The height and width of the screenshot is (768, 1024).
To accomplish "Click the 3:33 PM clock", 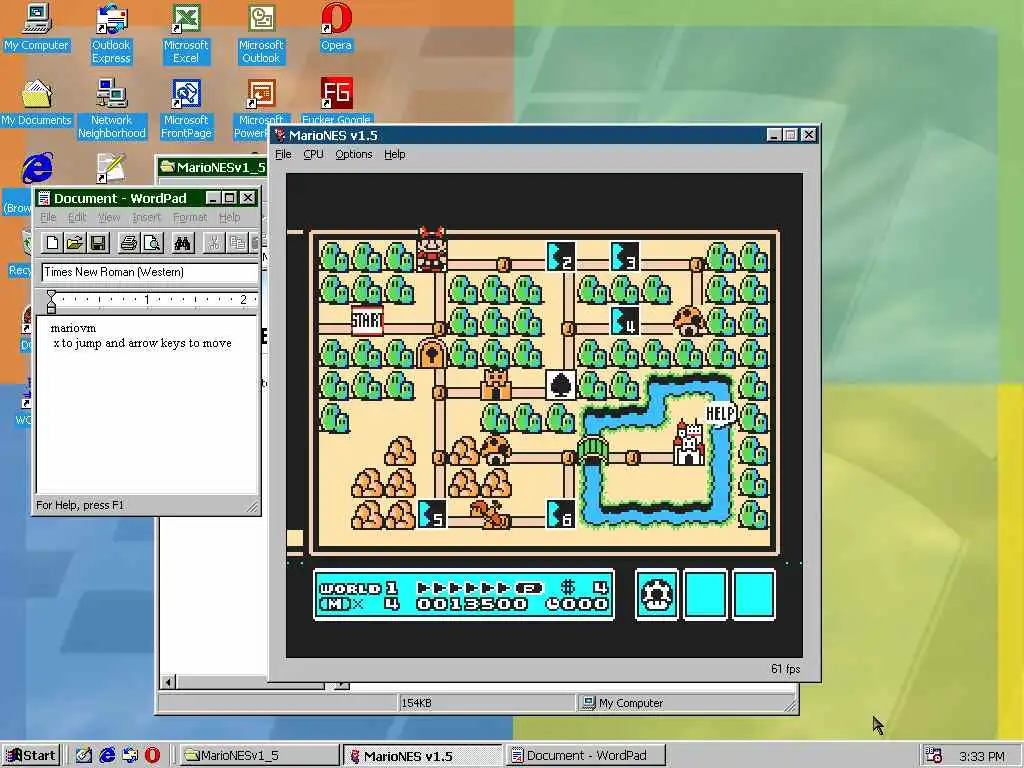I will [x=982, y=756].
